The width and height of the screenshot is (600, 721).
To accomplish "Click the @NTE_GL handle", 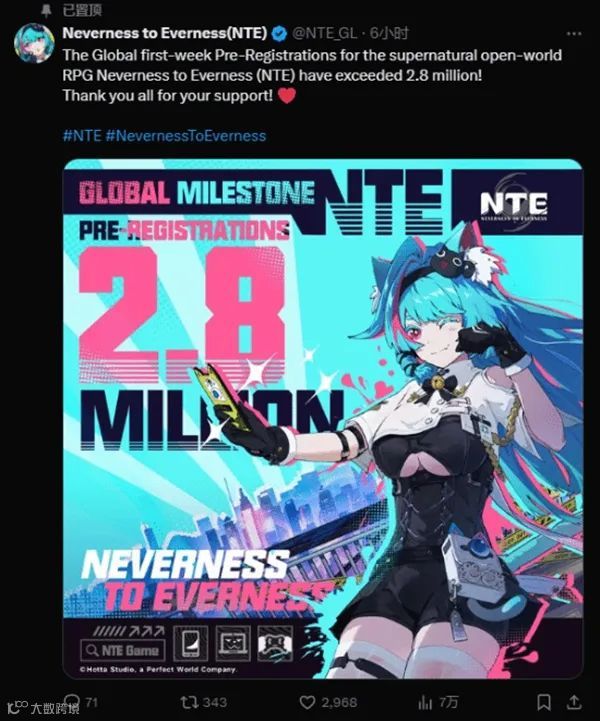I will (x=324, y=33).
